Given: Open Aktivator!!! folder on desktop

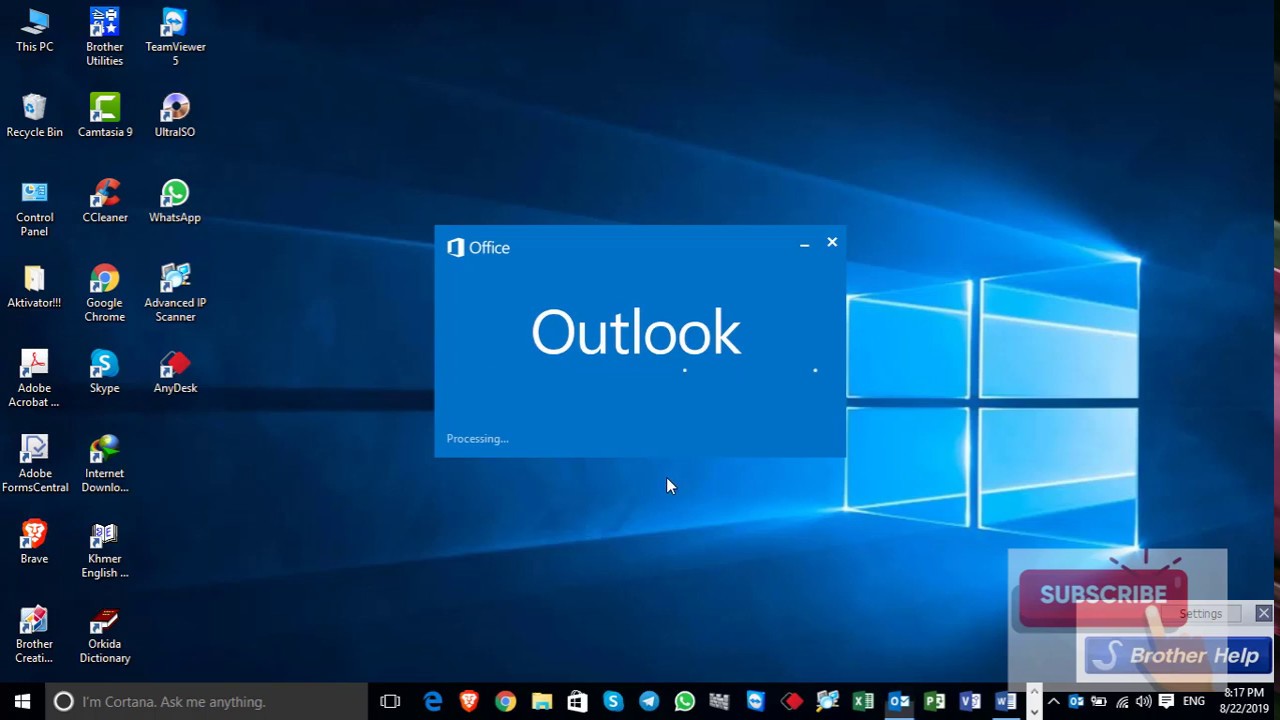Looking at the screenshot, I should point(34,287).
